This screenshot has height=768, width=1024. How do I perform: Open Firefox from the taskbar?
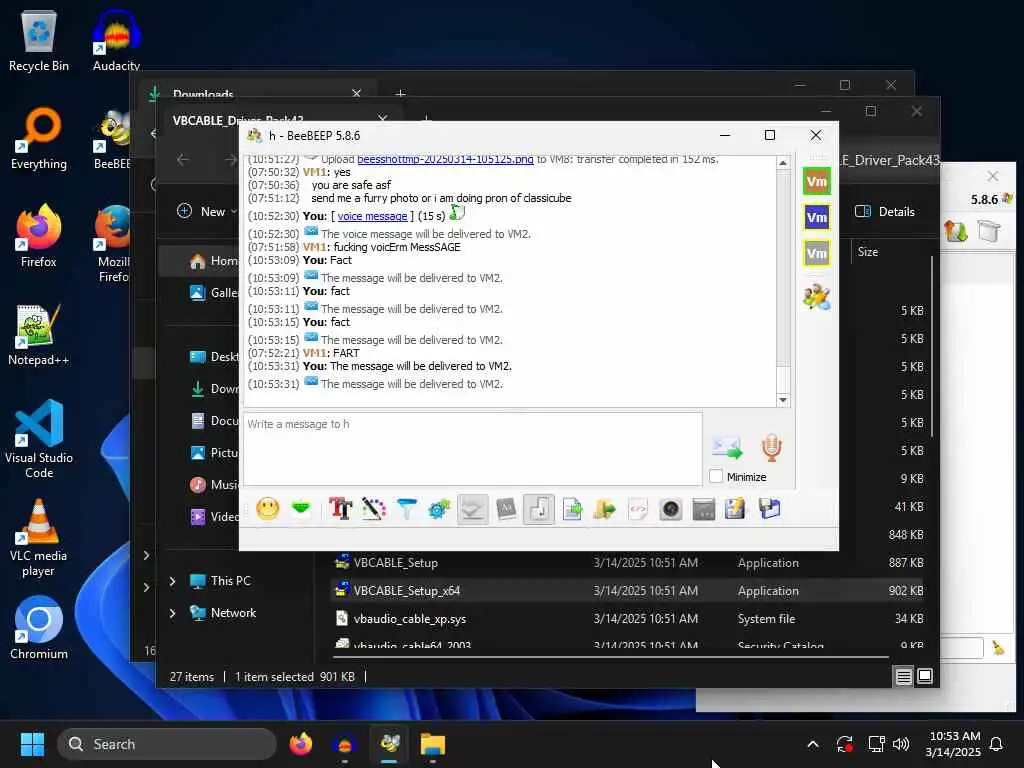pyautogui.click(x=301, y=744)
